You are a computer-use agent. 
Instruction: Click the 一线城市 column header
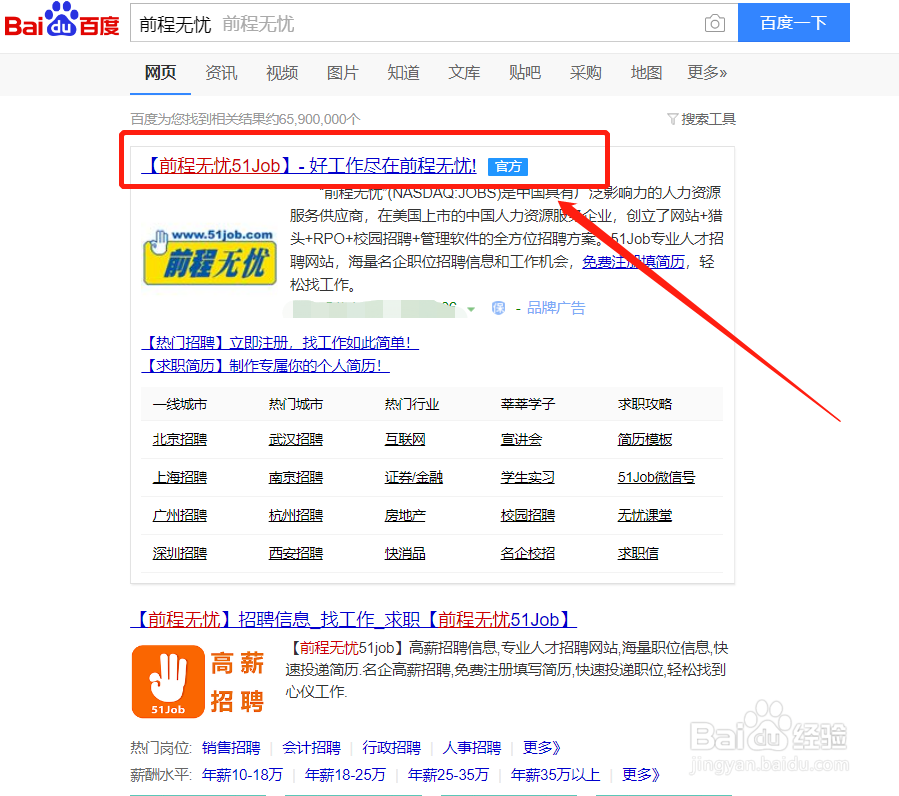(179, 404)
